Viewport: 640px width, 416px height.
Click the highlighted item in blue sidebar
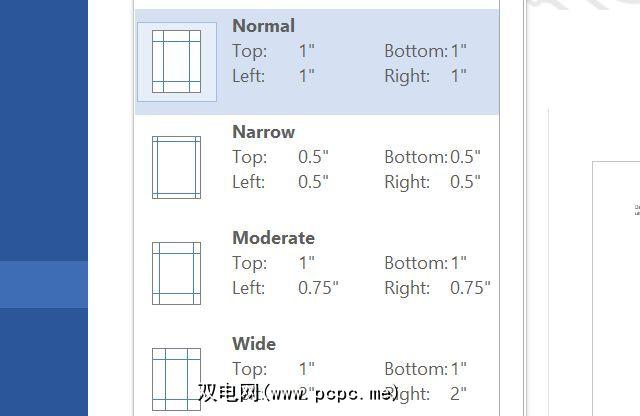(x=44, y=284)
